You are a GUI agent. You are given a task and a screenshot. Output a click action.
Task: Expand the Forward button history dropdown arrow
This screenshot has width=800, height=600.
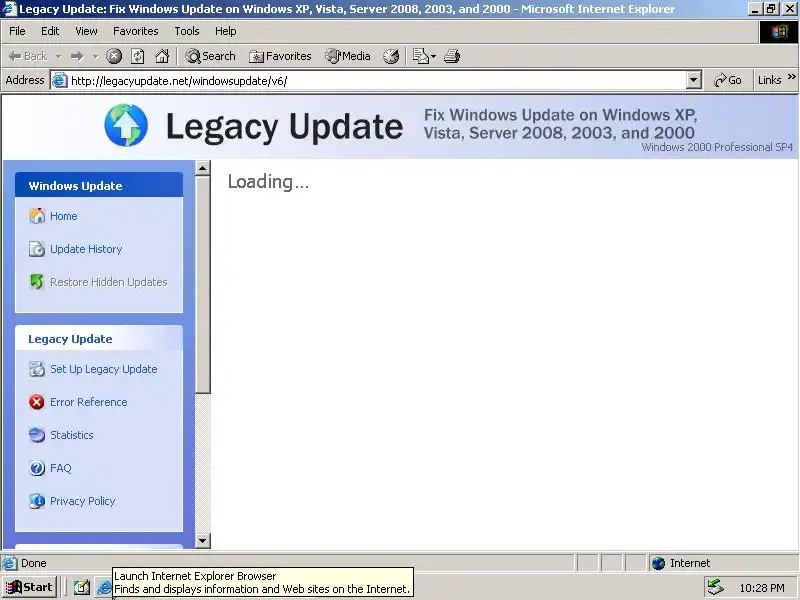point(95,56)
